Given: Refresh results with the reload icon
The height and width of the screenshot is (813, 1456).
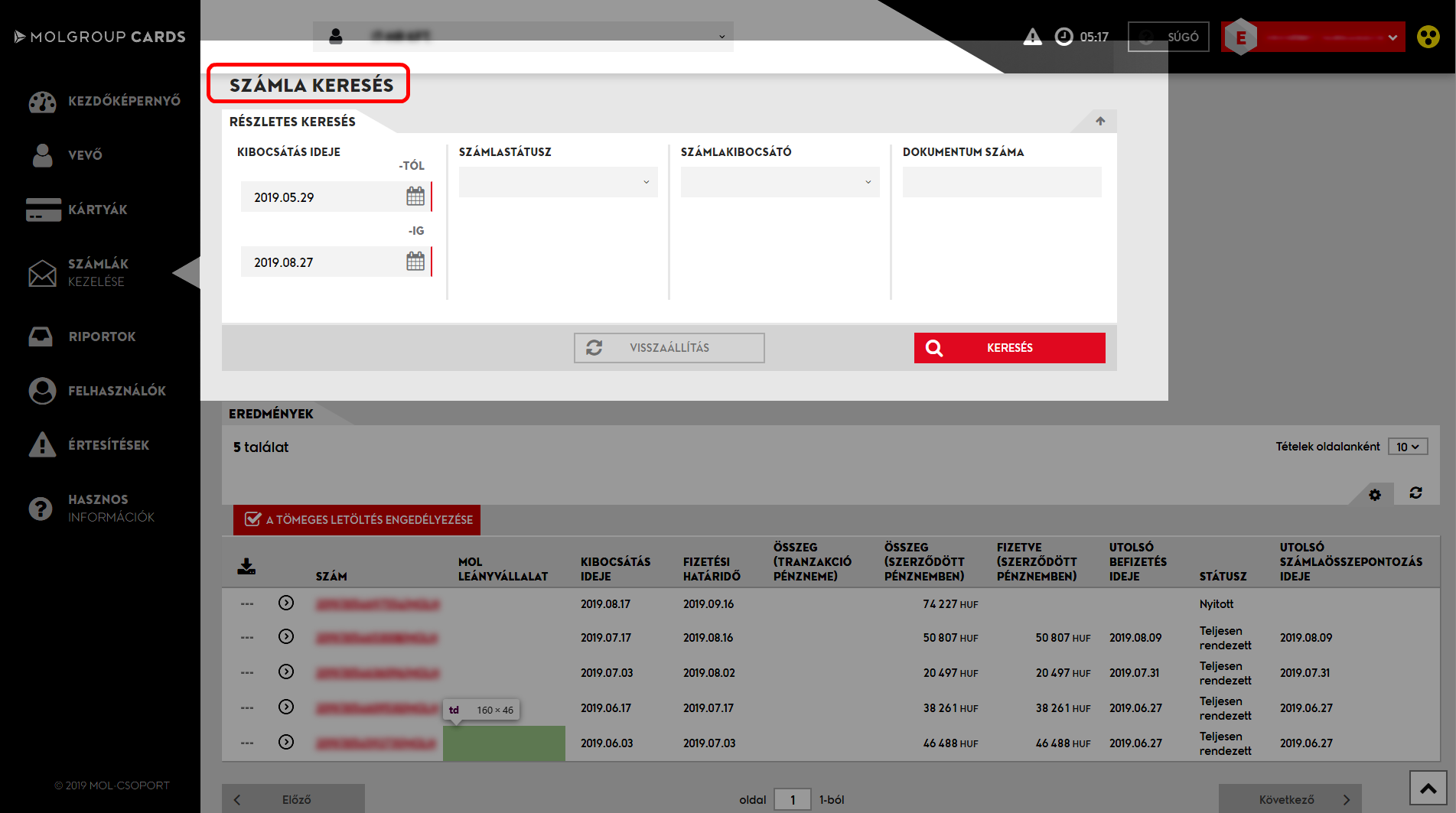Looking at the screenshot, I should coord(1415,493).
